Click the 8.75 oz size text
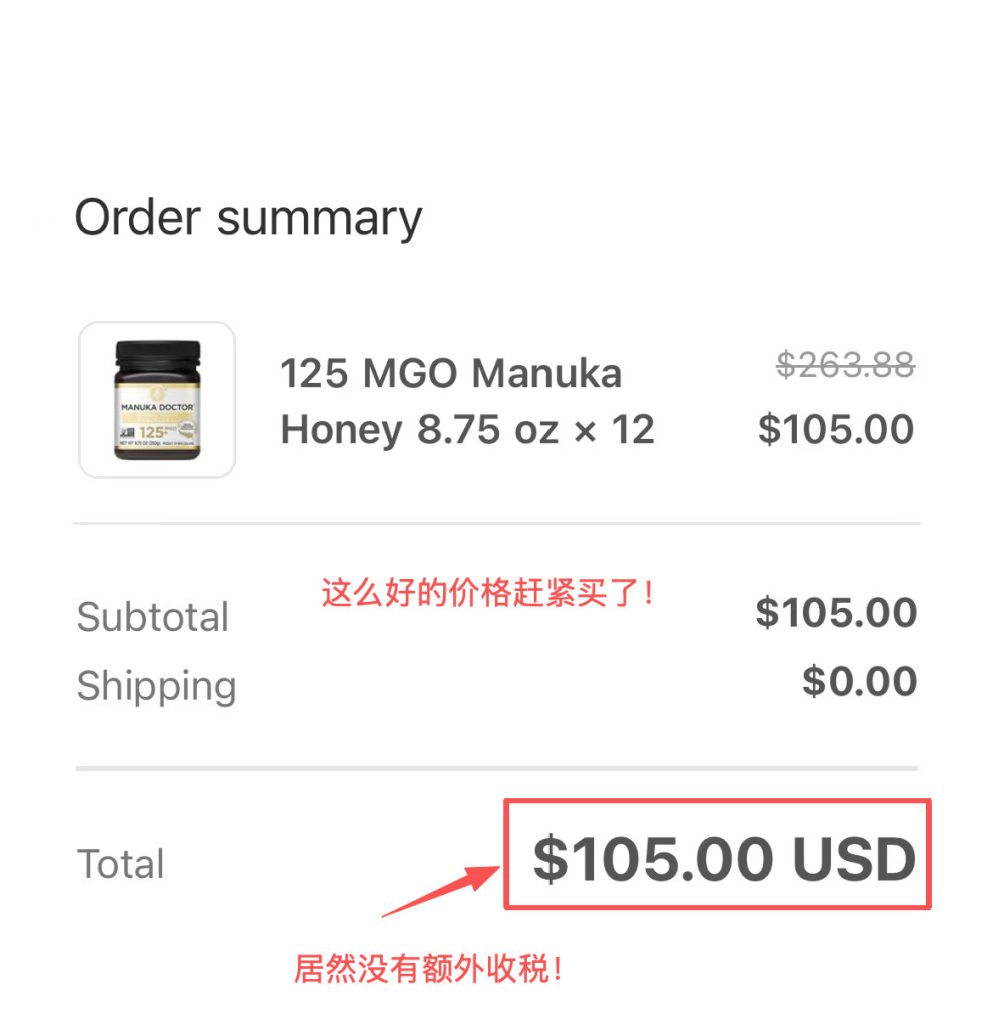Image resolution: width=993 pixels, height=1024 pixels. point(488,430)
